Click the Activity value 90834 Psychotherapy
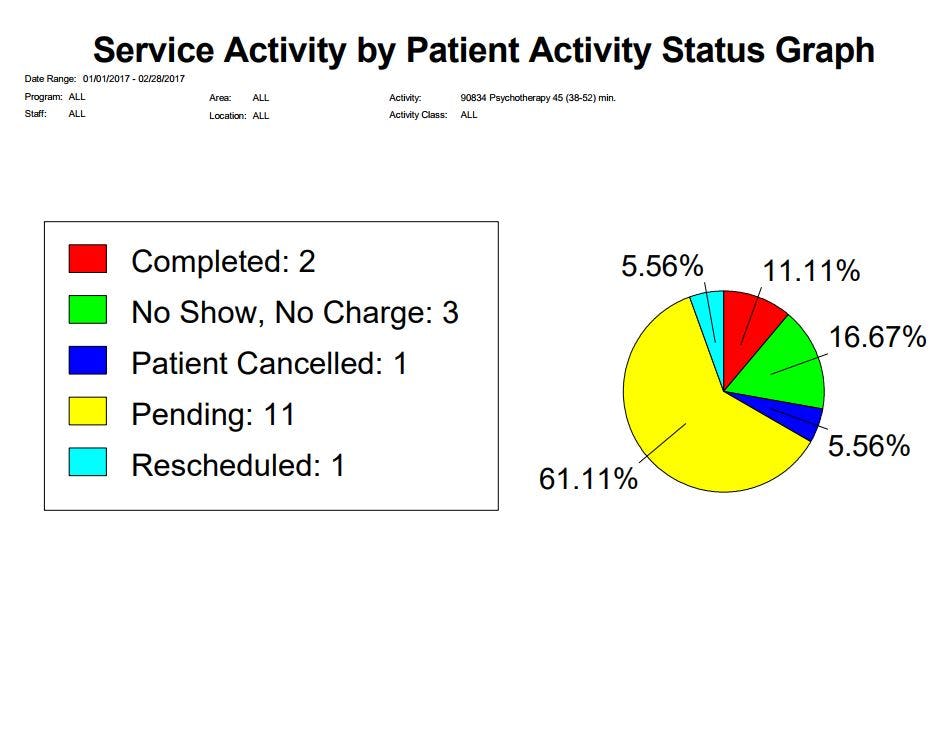The image size is (949, 733). coord(538,98)
